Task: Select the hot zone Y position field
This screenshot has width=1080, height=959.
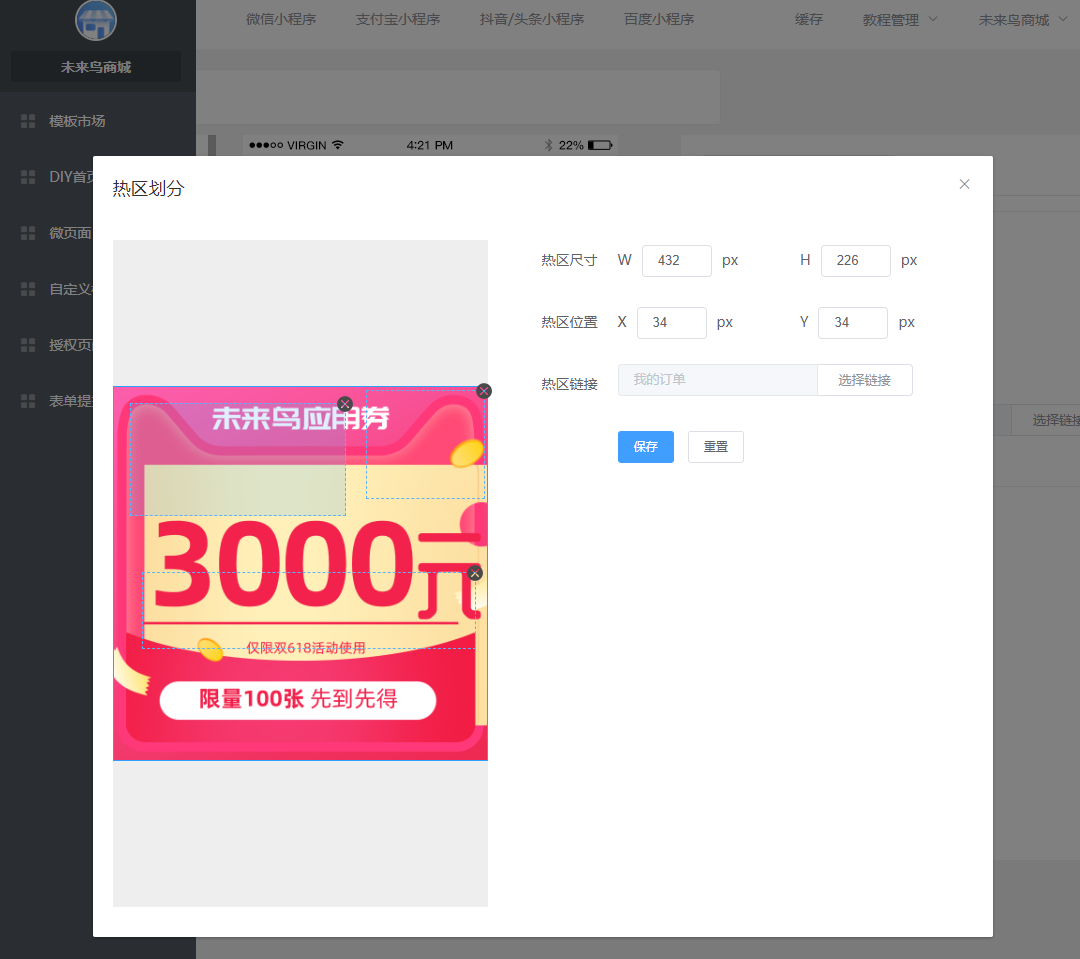Action: [x=852, y=322]
